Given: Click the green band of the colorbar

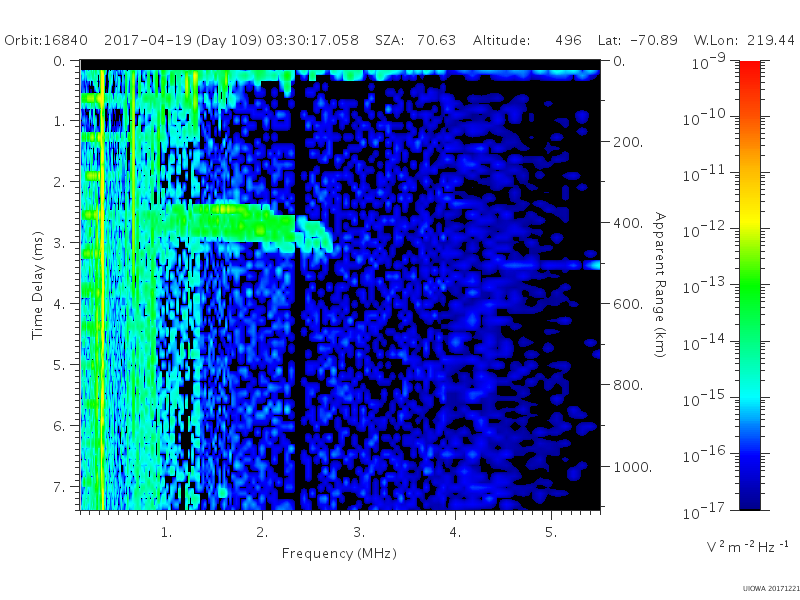Looking at the screenshot, I should [x=749, y=288].
